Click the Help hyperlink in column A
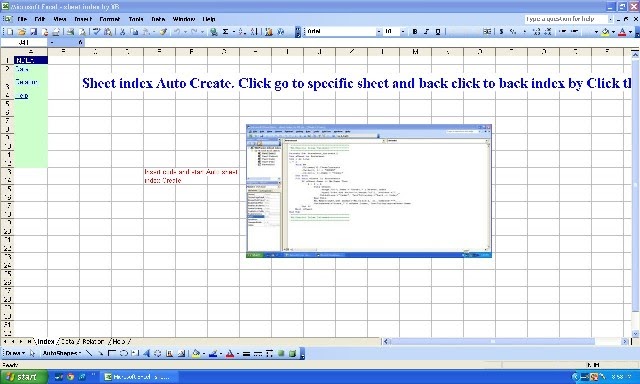This screenshot has height=384, width=640. [22, 96]
